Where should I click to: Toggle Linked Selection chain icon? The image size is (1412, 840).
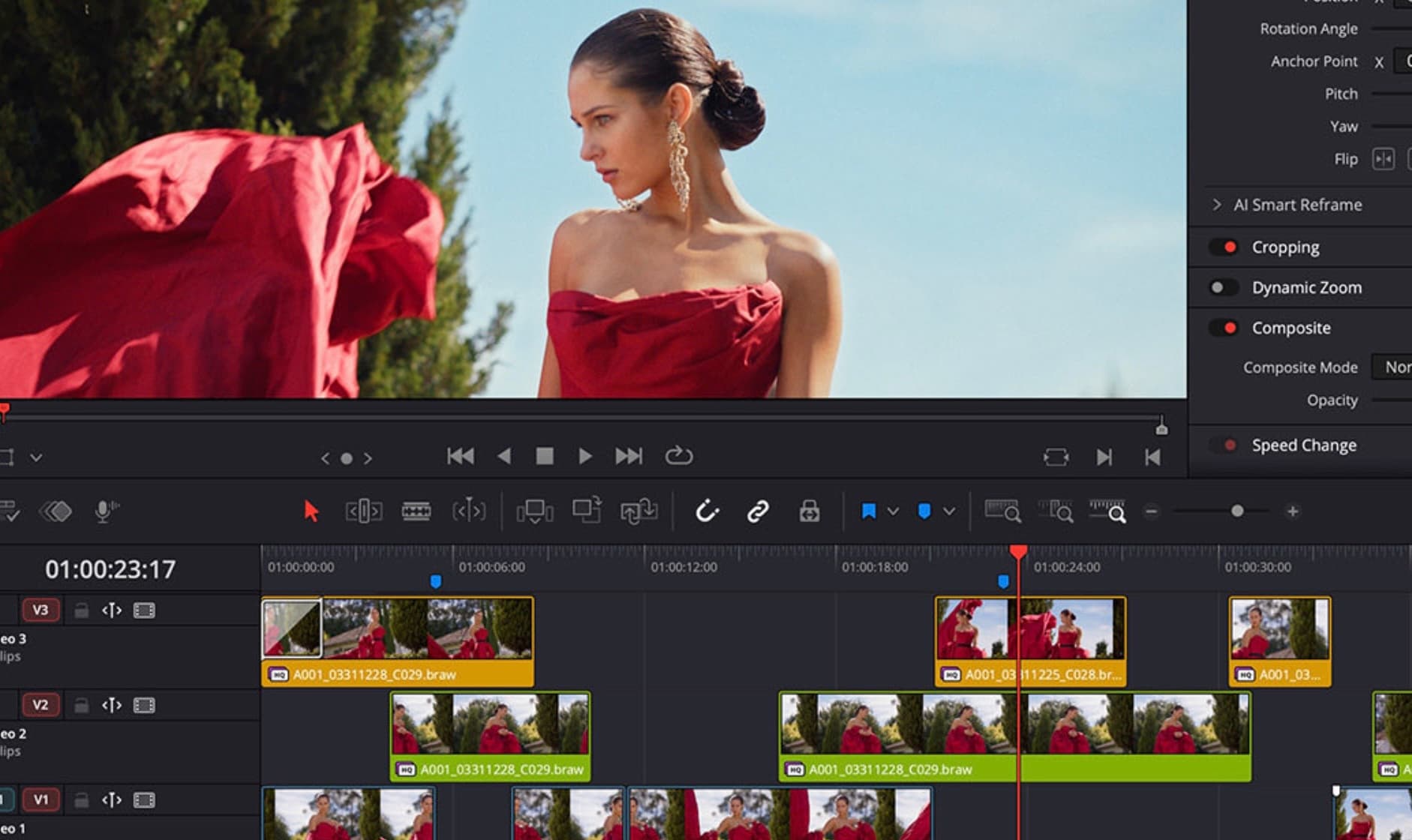point(758,511)
